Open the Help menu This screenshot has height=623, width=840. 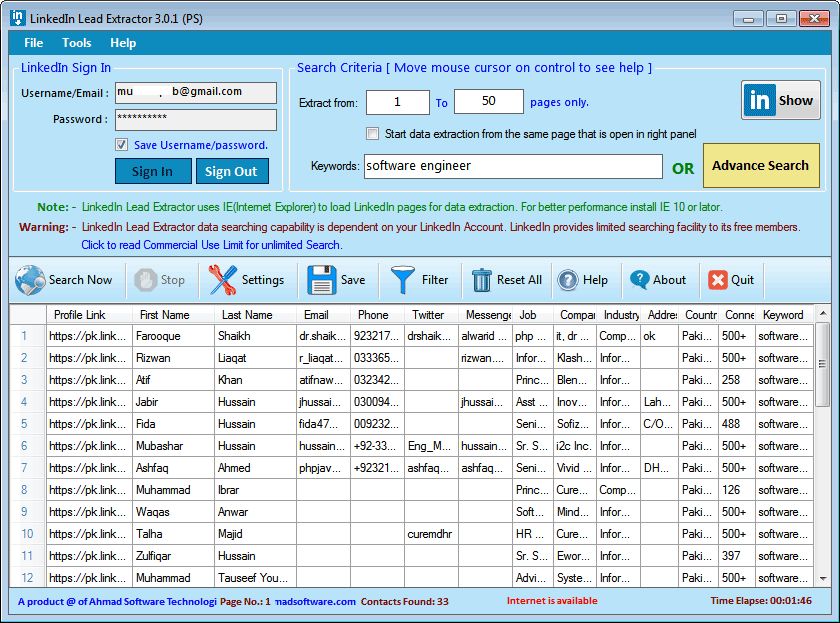point(123,42)
